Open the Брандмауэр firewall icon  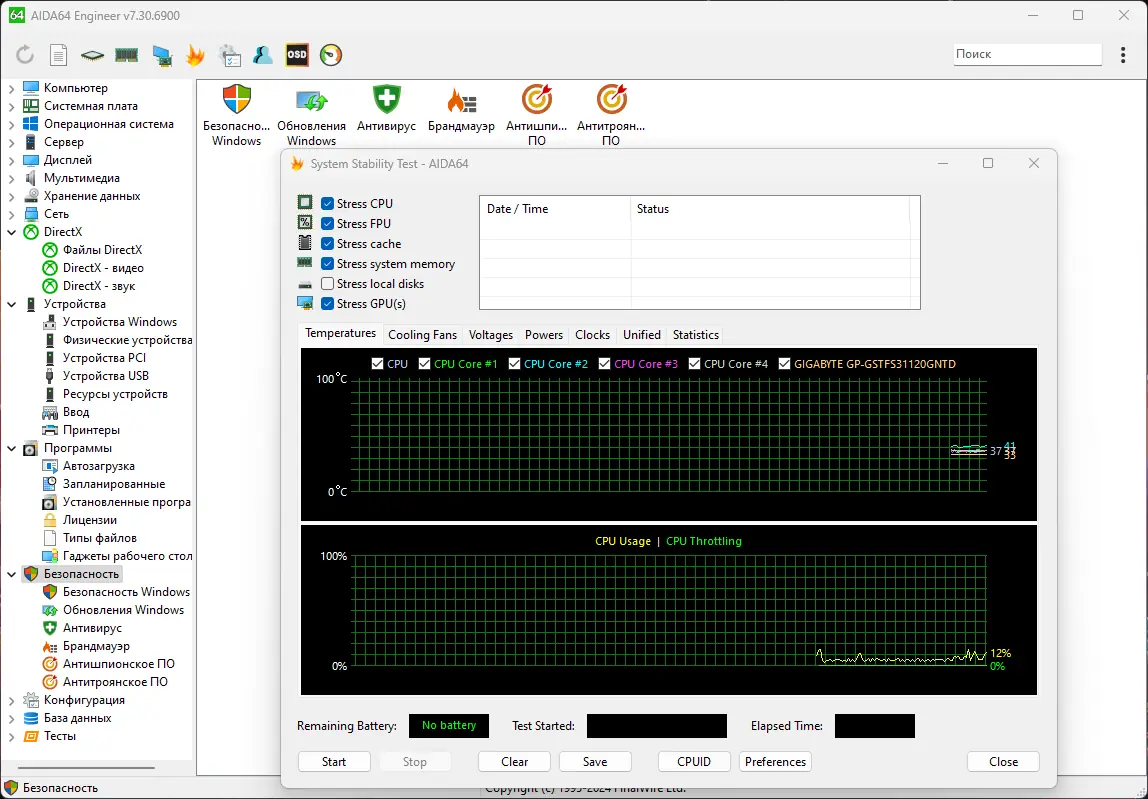[x=461, y=100]
